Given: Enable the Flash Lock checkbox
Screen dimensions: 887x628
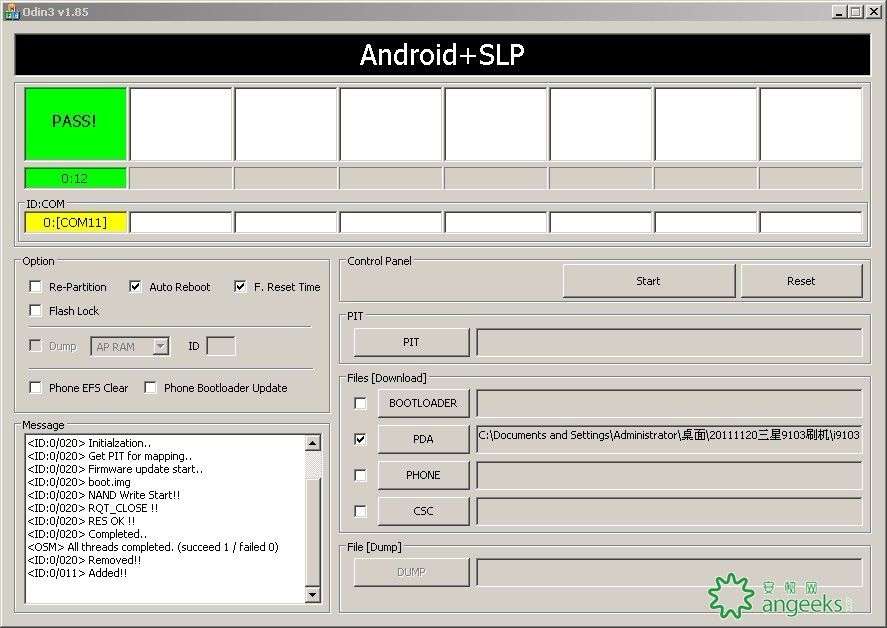Looking at the screenshot, I should (35, 311).
